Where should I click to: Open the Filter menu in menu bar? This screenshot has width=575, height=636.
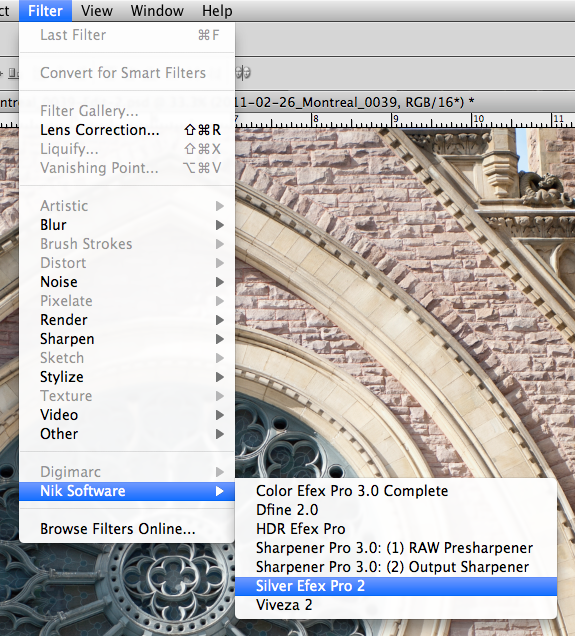(45, 11)
